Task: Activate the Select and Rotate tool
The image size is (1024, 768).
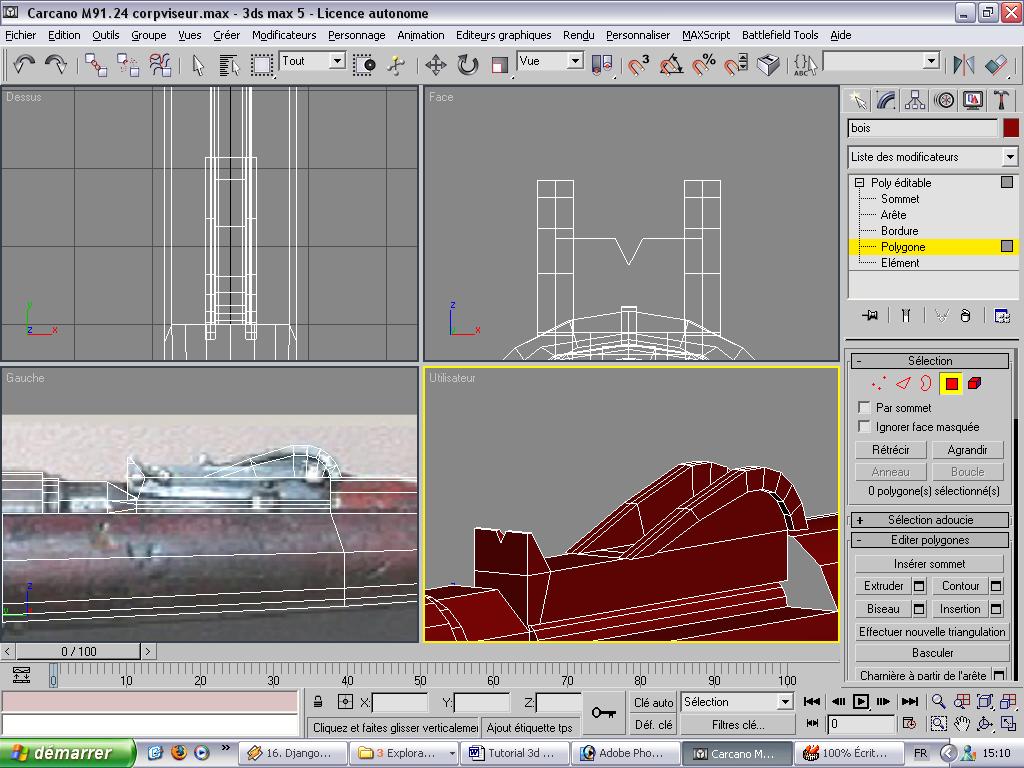Action: tap(468, 65)
